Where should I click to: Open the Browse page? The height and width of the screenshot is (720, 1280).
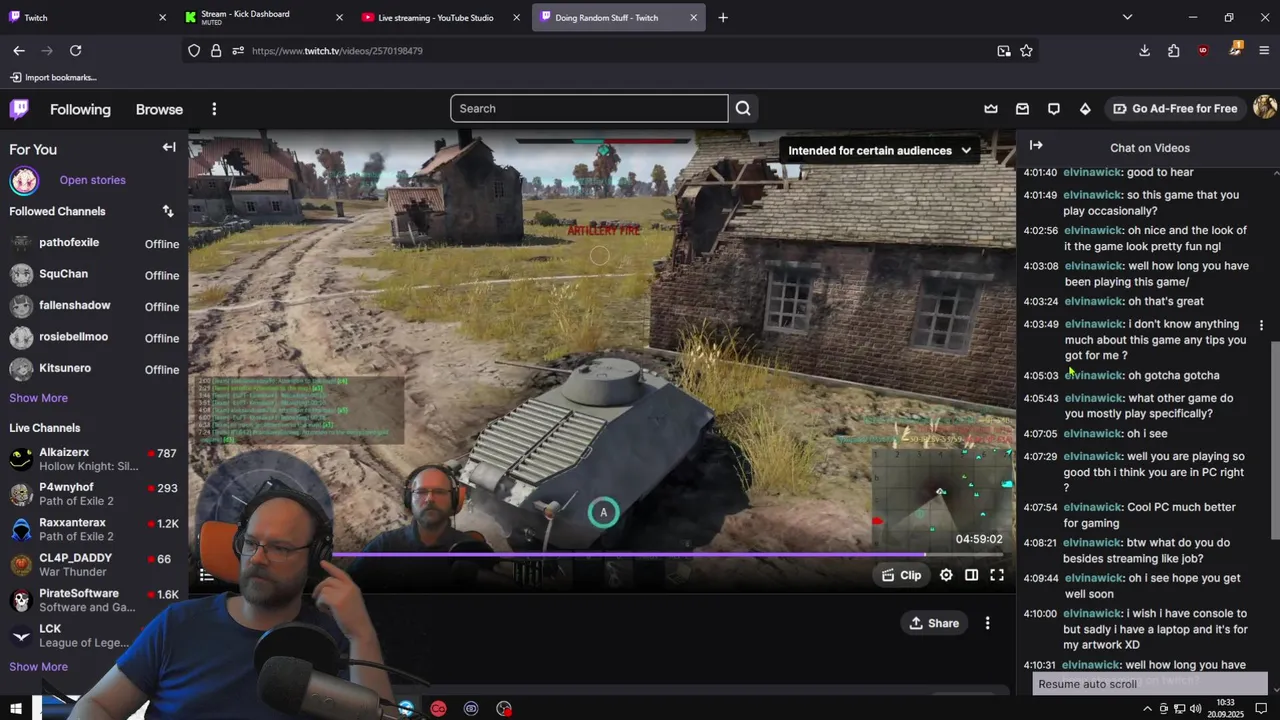point(159,109)
